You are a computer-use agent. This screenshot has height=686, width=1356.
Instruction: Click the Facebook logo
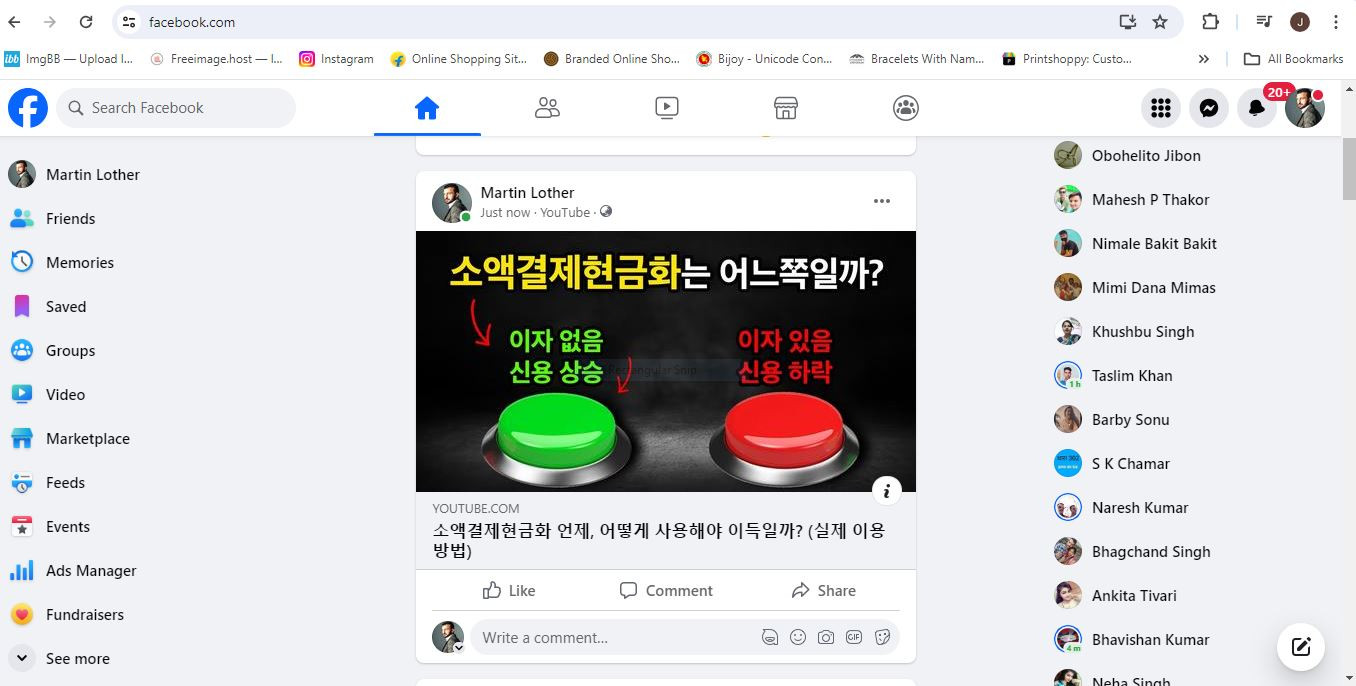click(28, 108)
